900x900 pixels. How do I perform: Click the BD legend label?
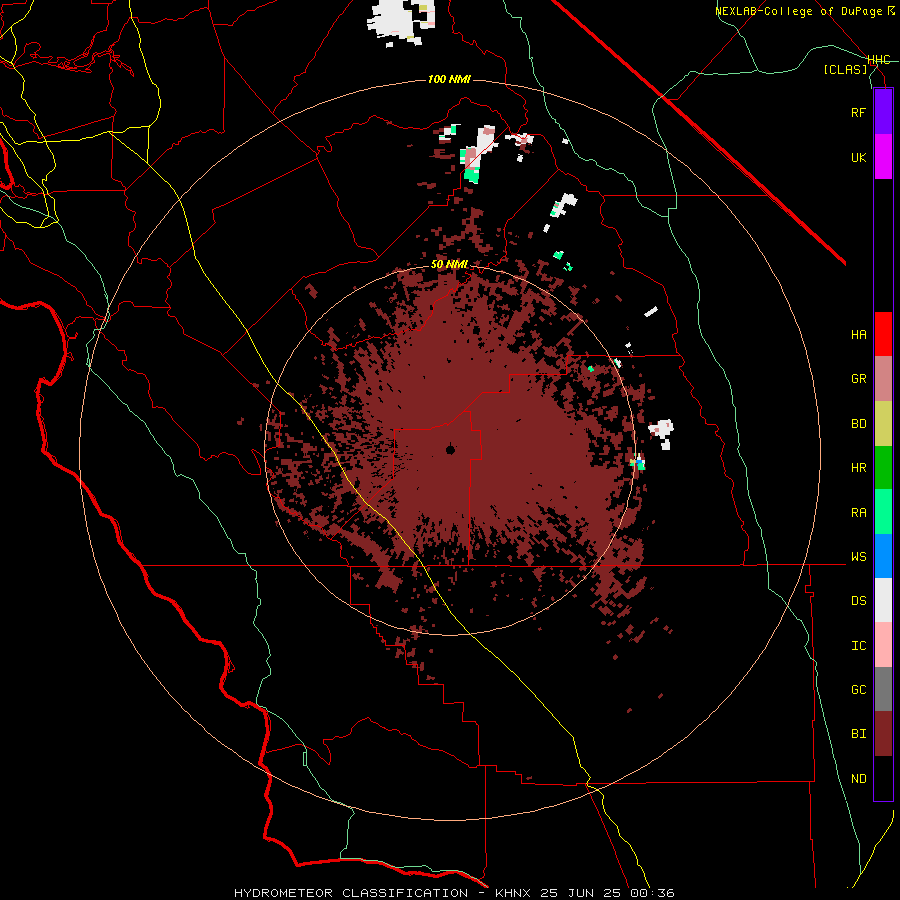[x=858, y=424]
